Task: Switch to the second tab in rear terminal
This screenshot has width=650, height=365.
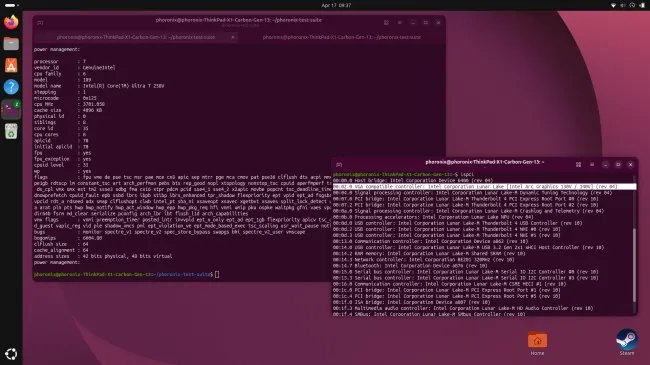Action: pyautogui.click(x=342, y=37)
